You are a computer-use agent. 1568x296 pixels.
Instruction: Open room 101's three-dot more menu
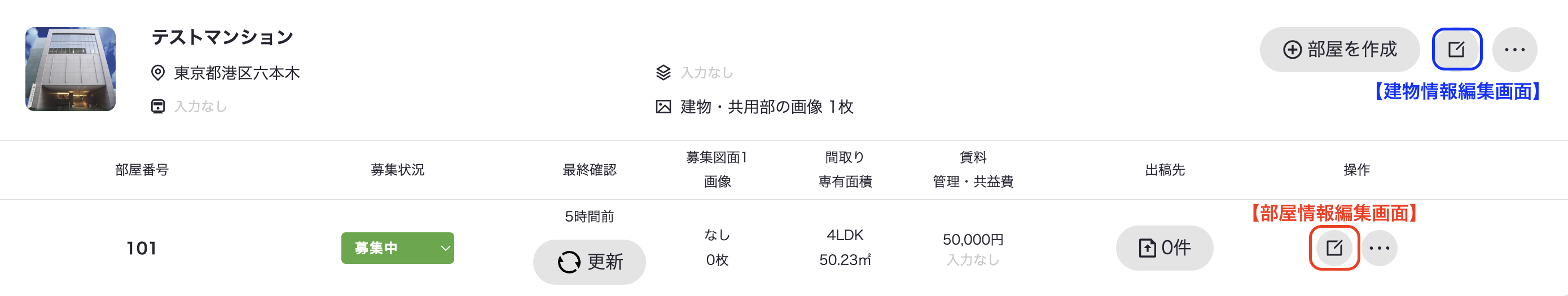[x=1378, y=248]
